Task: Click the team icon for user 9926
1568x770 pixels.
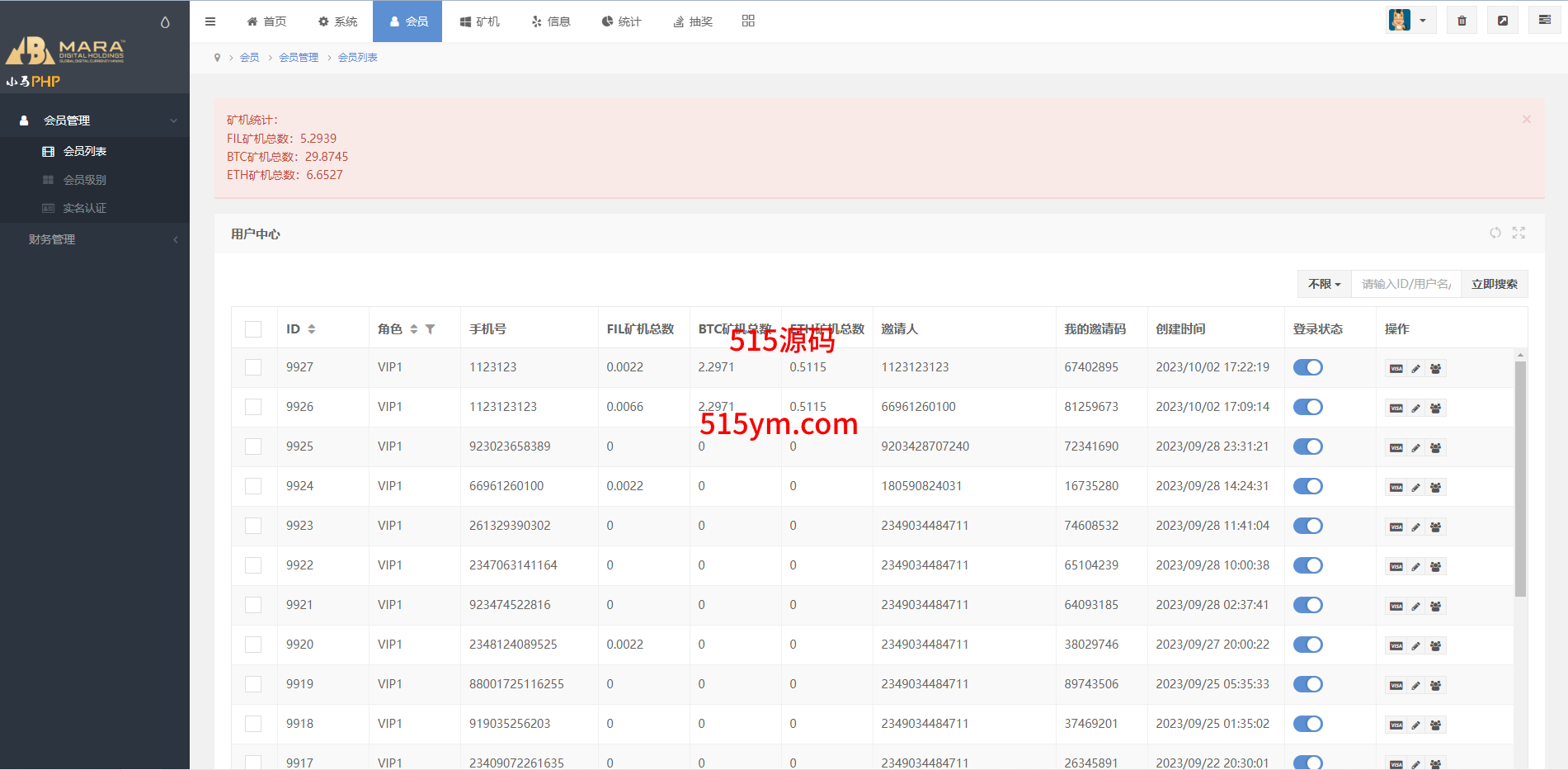Action: (x=1435, y=409)
